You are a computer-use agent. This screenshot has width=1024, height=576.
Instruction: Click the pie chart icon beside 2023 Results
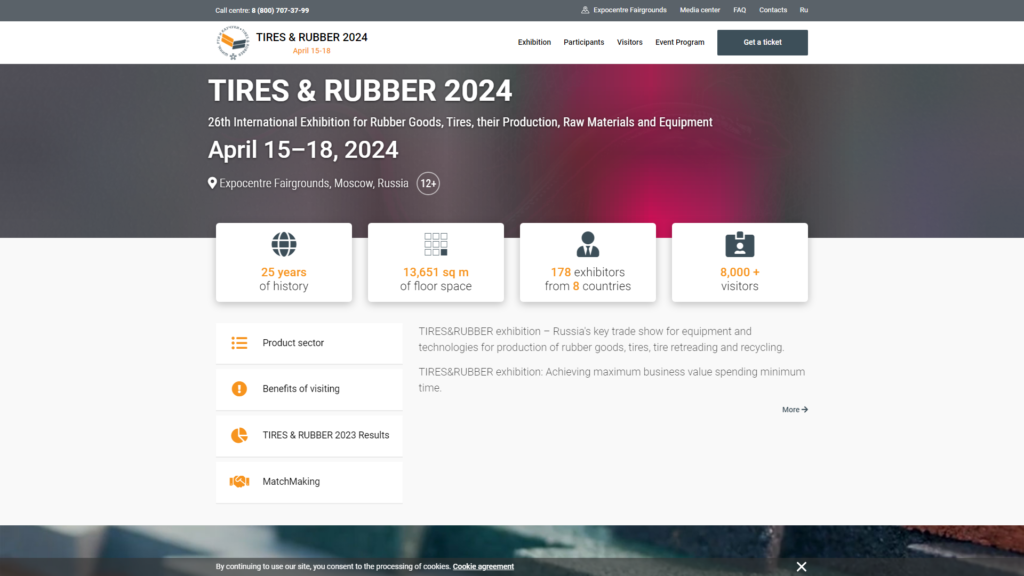[239, 435]
